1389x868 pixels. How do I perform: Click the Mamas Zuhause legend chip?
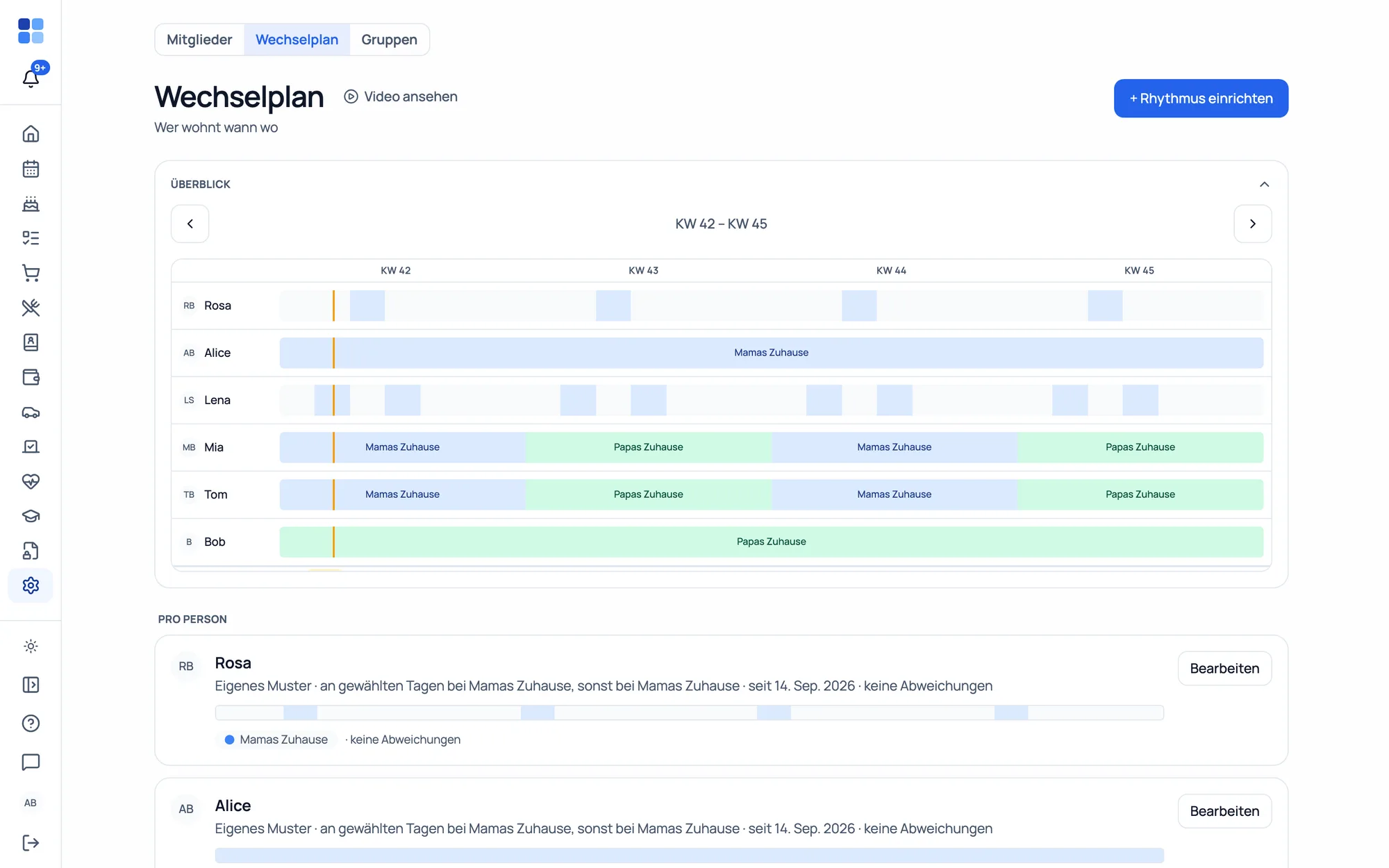(x=276, y=740)
